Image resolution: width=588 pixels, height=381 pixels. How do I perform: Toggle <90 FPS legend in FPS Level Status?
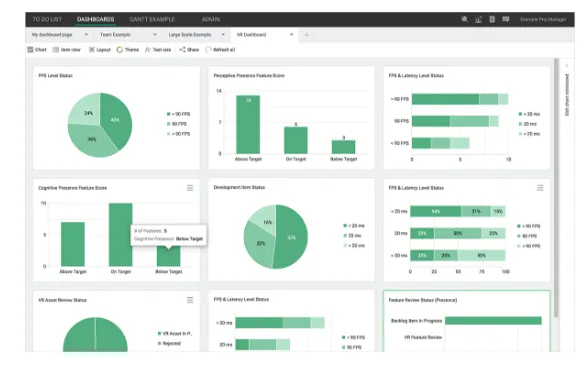pyautogui.click(x=178, y=134)
